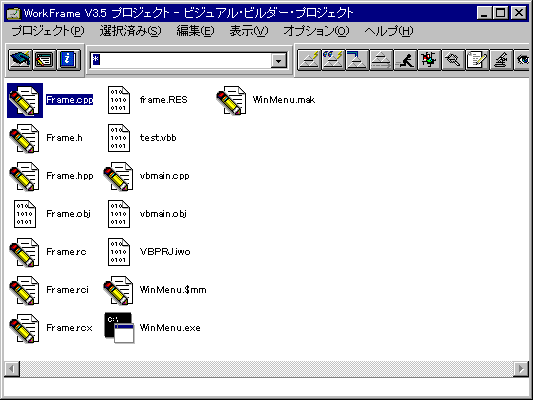Click the magnifier browse toolbar icon
This screenshot has height=400, width=533.
(453, 60)
